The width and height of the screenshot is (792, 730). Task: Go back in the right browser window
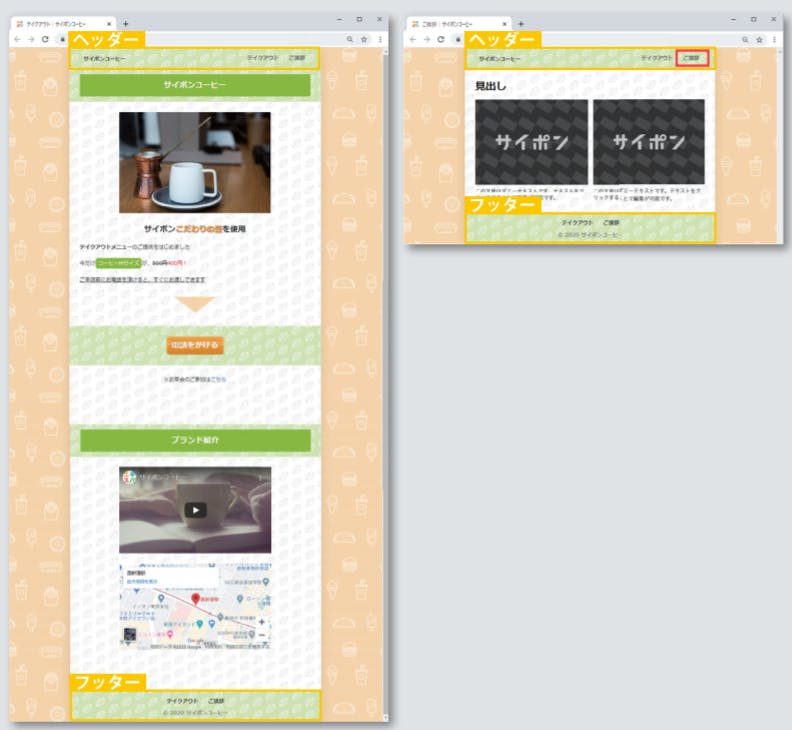click(x=413, y=39)
